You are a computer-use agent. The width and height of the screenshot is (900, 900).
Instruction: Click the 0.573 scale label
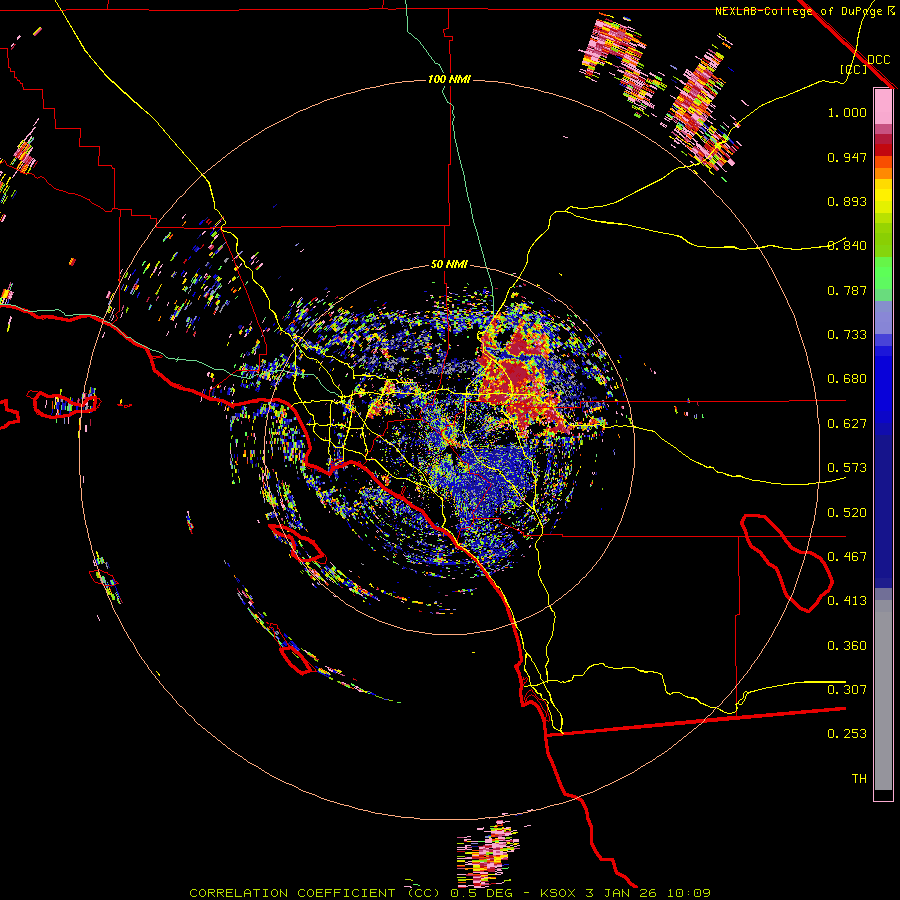pos(847,468)
